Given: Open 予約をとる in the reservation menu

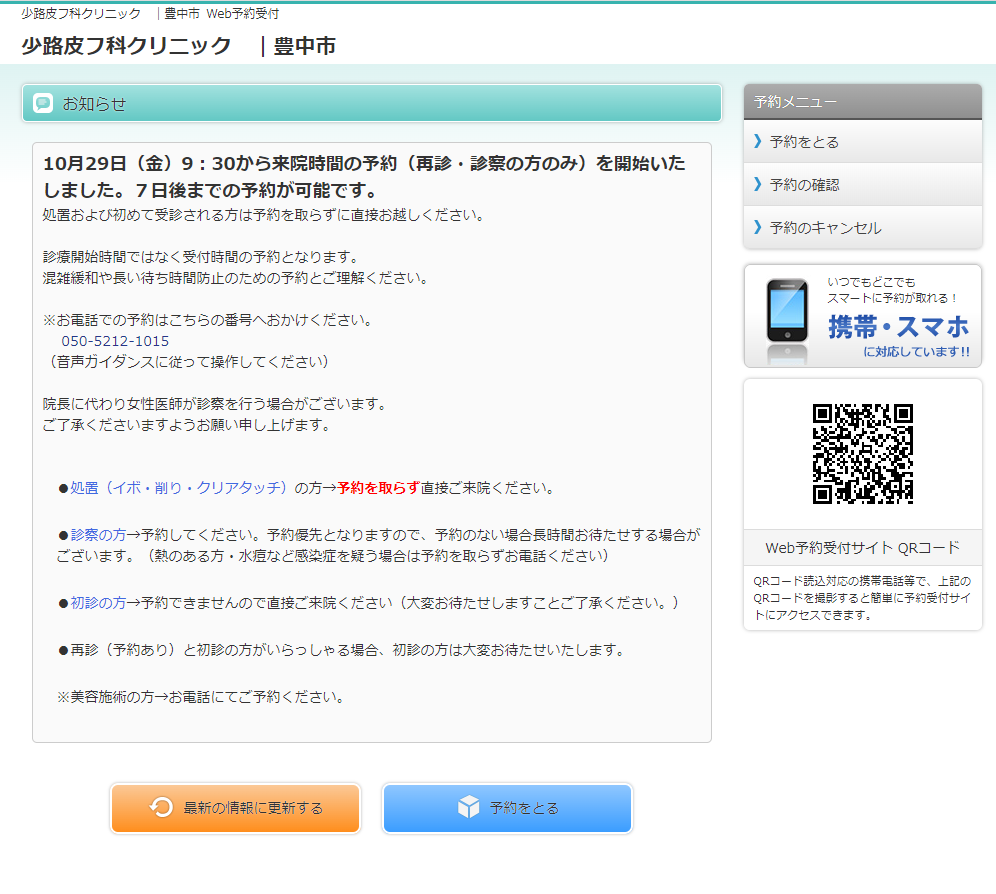Looking at the screenshot, I should (863, 142).
